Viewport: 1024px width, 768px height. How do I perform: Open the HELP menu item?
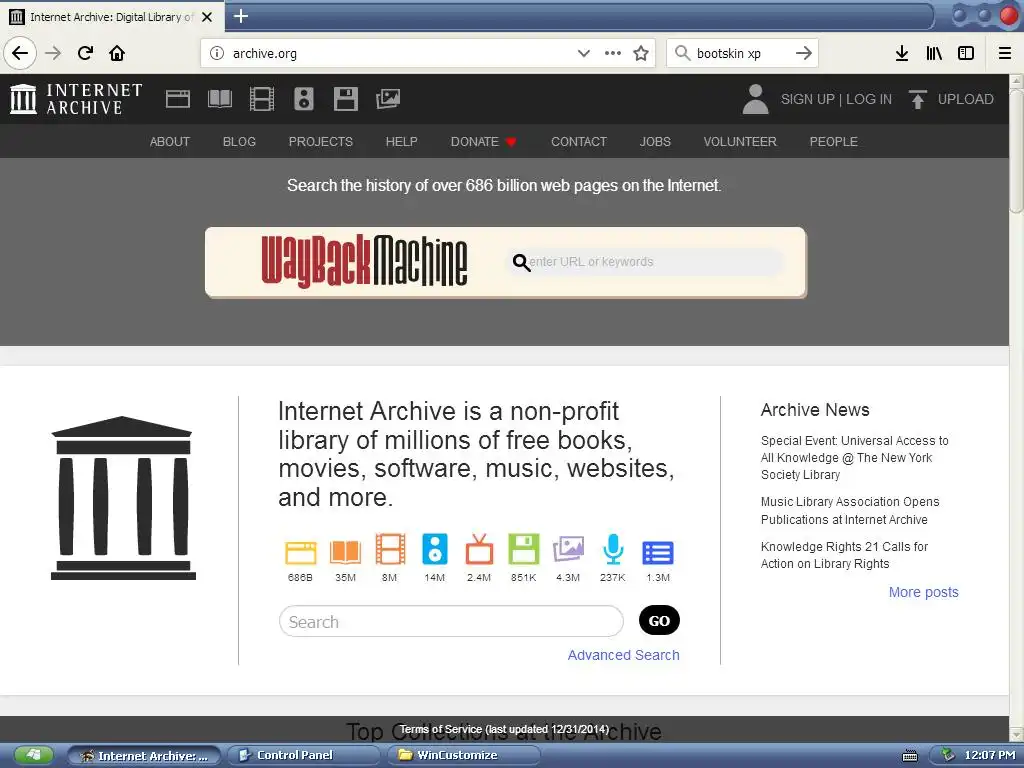pos(402,141)
